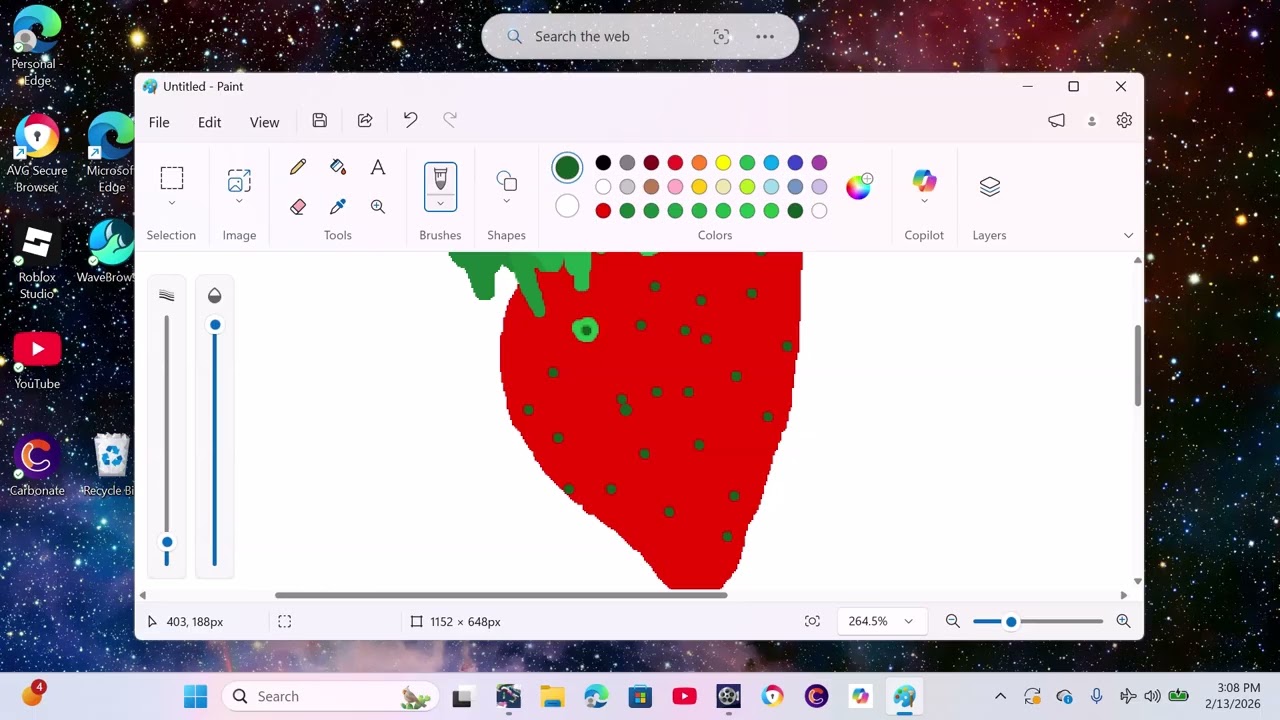This screenshot has height=720, width=1280.
Task: Open the Edit colors wheel
Action: click(859, 186)
